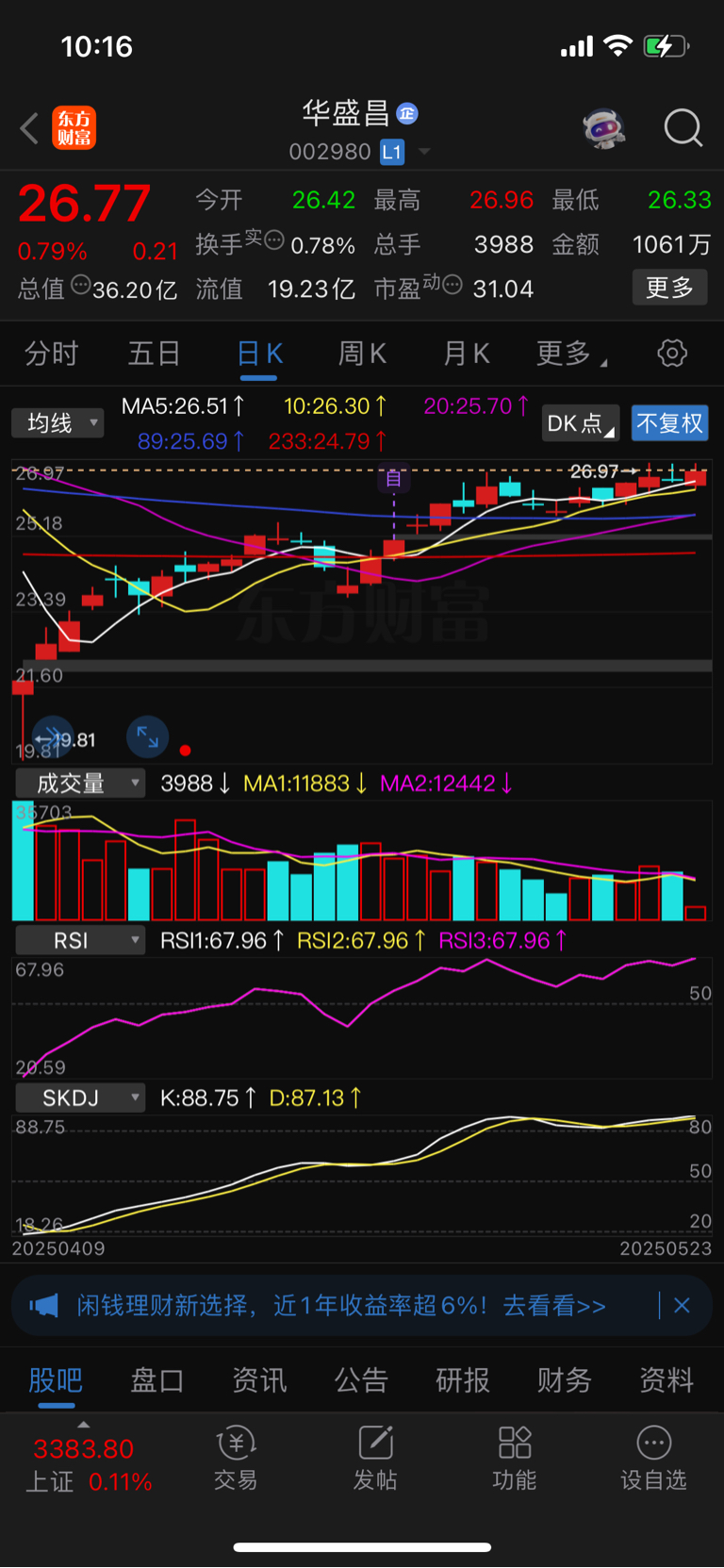Tap the info icon beside 总值
Image resolution: width=724 pixels, height=1568 pixels.
click(81, 284)
